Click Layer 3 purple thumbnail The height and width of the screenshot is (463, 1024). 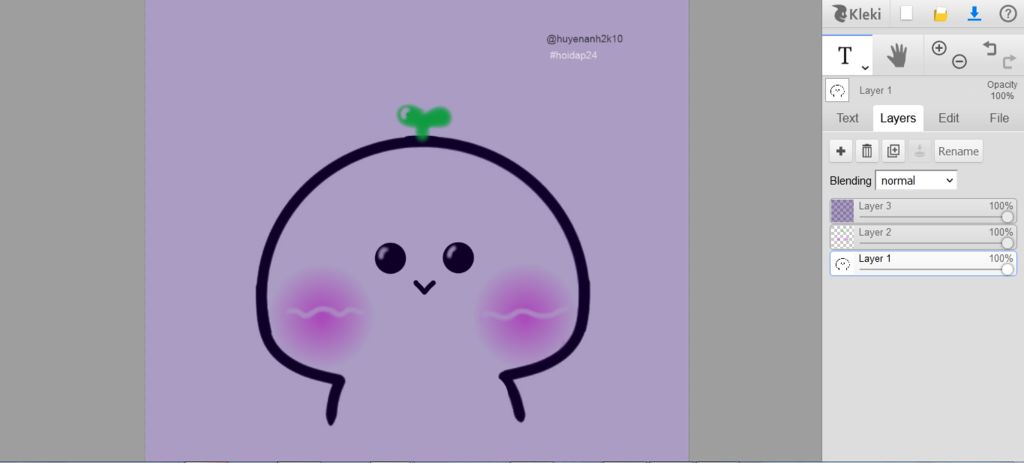(x=842, y=211)
